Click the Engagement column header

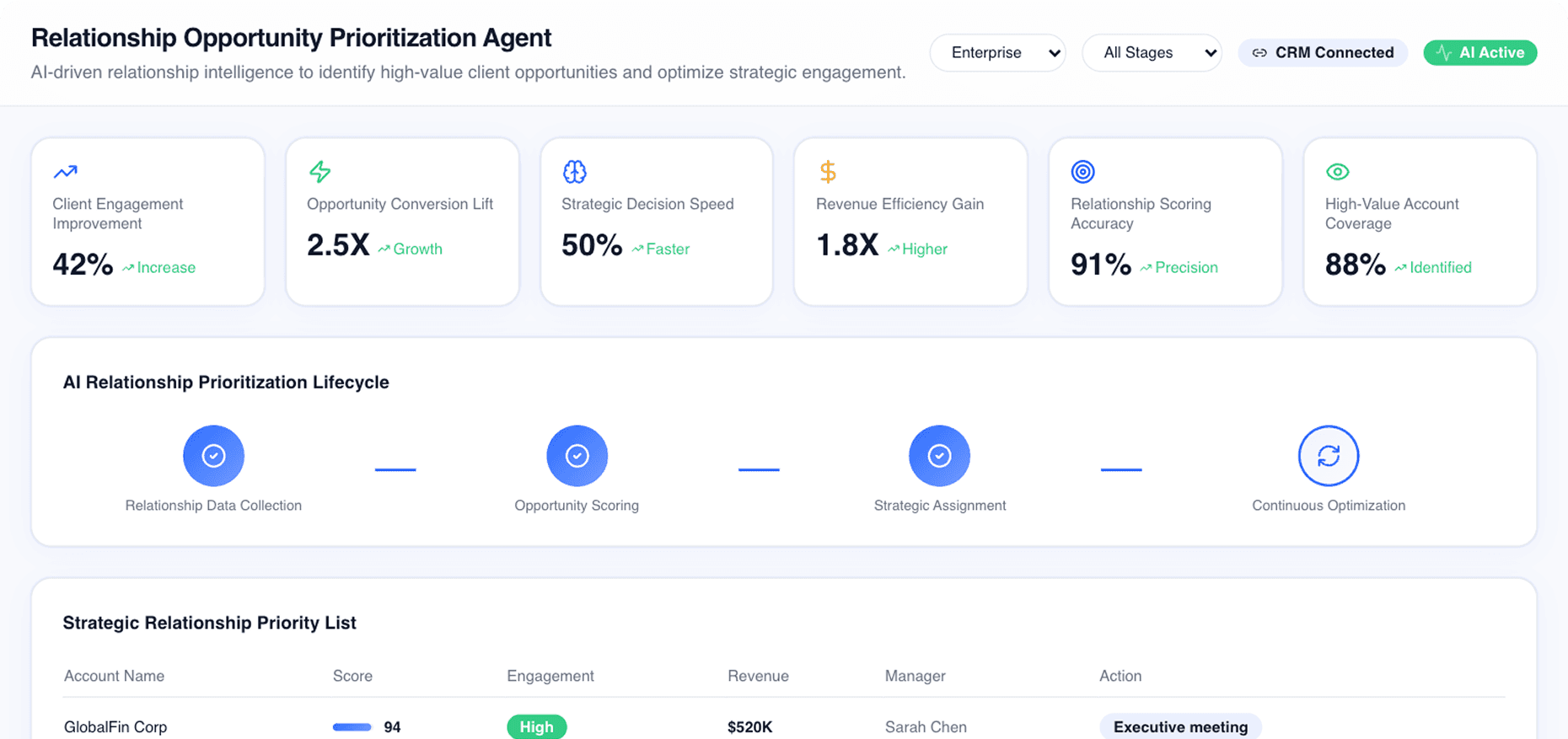tap(550, 676)
